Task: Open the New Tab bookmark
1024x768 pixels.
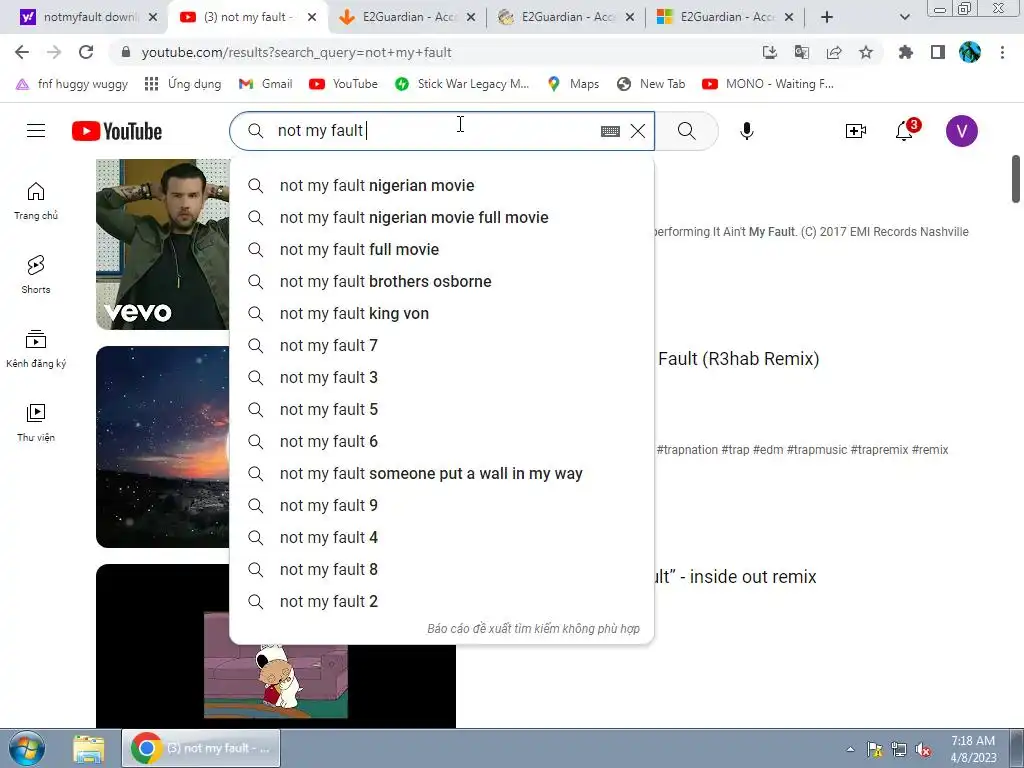Action: click(x=651, y=84)
